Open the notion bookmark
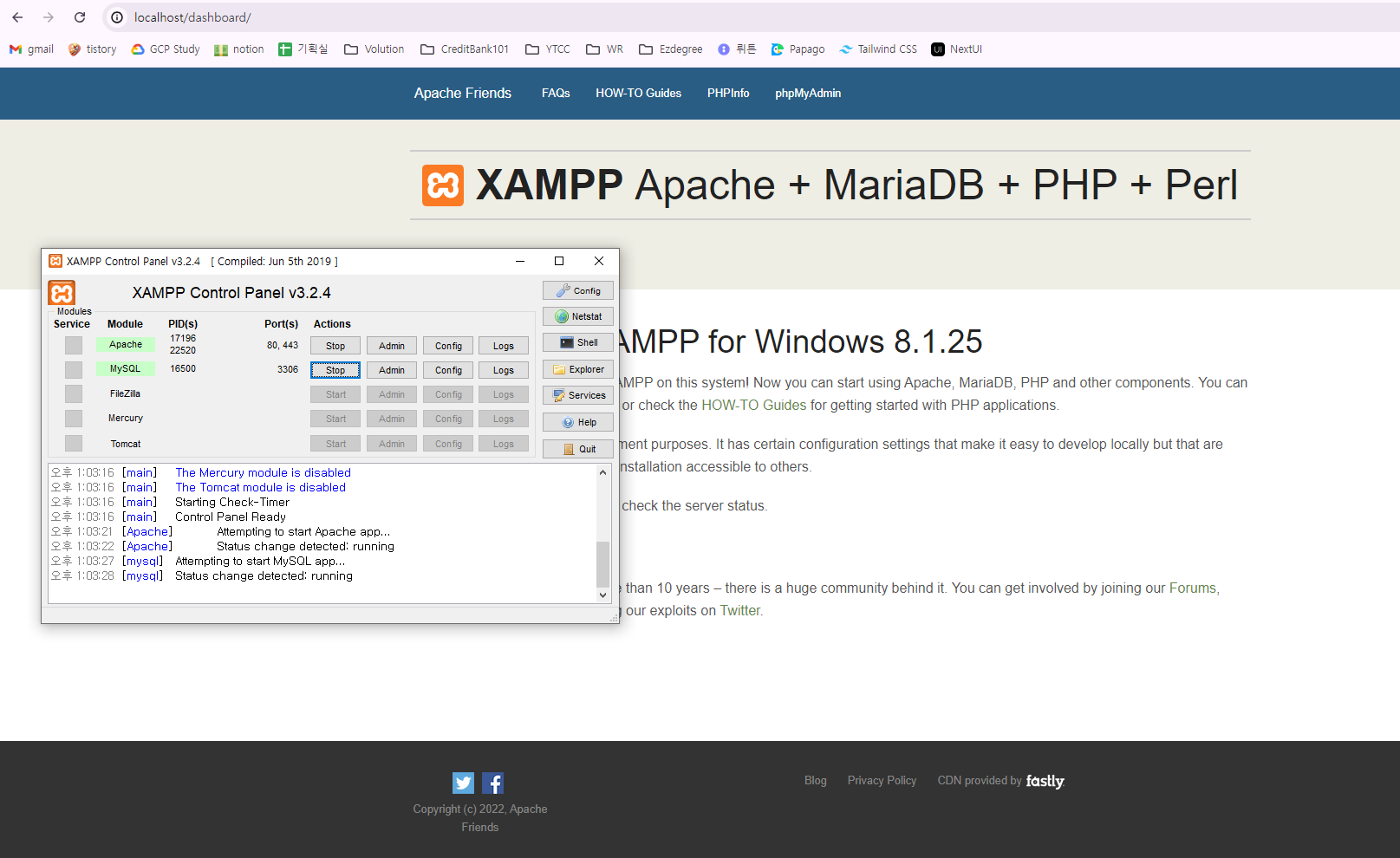The width and height of the screenshot is (1400, 858). [239, 49]
